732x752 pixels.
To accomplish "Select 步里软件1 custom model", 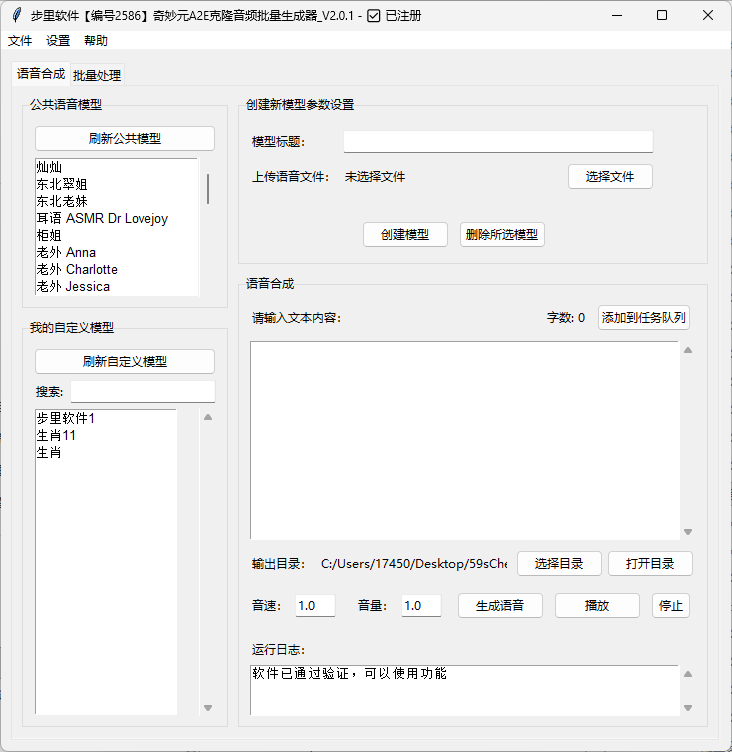I will coord(65,418).
